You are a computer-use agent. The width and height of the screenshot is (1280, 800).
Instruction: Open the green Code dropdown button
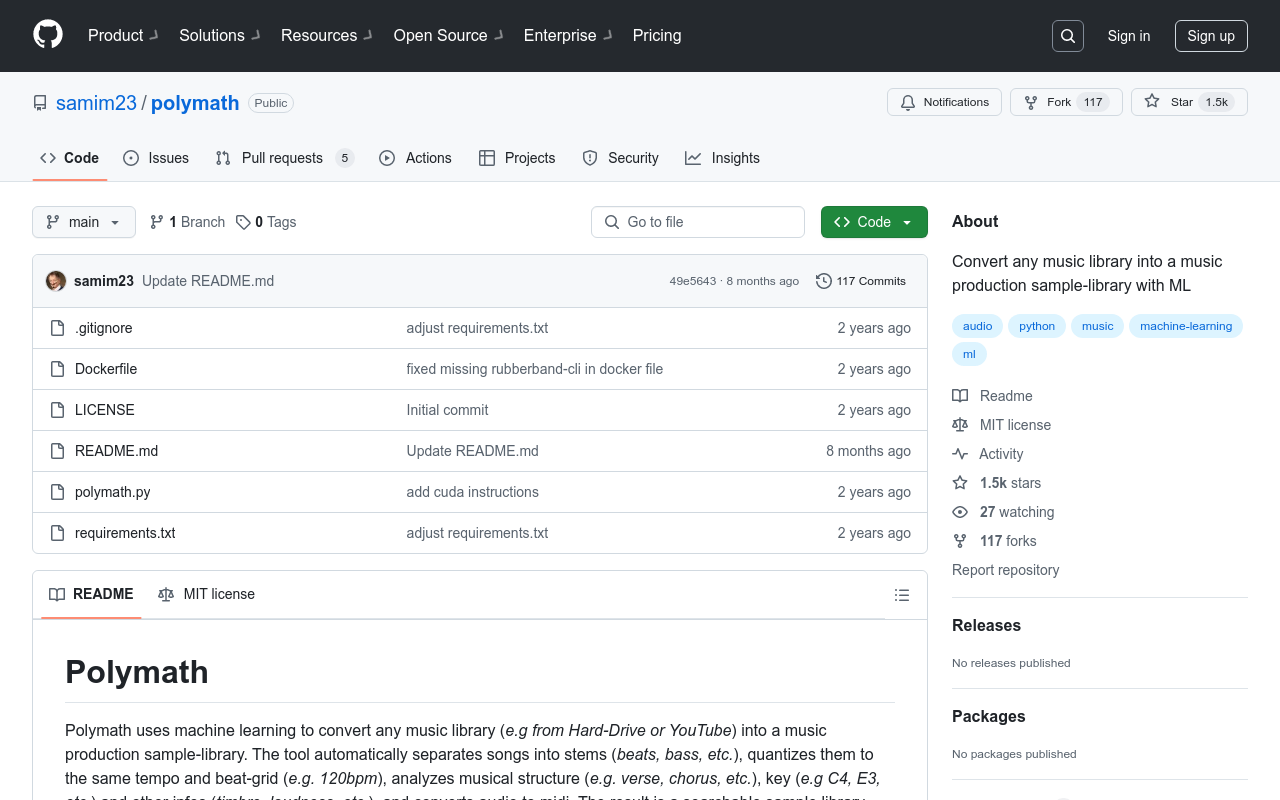tap(874, 222)
